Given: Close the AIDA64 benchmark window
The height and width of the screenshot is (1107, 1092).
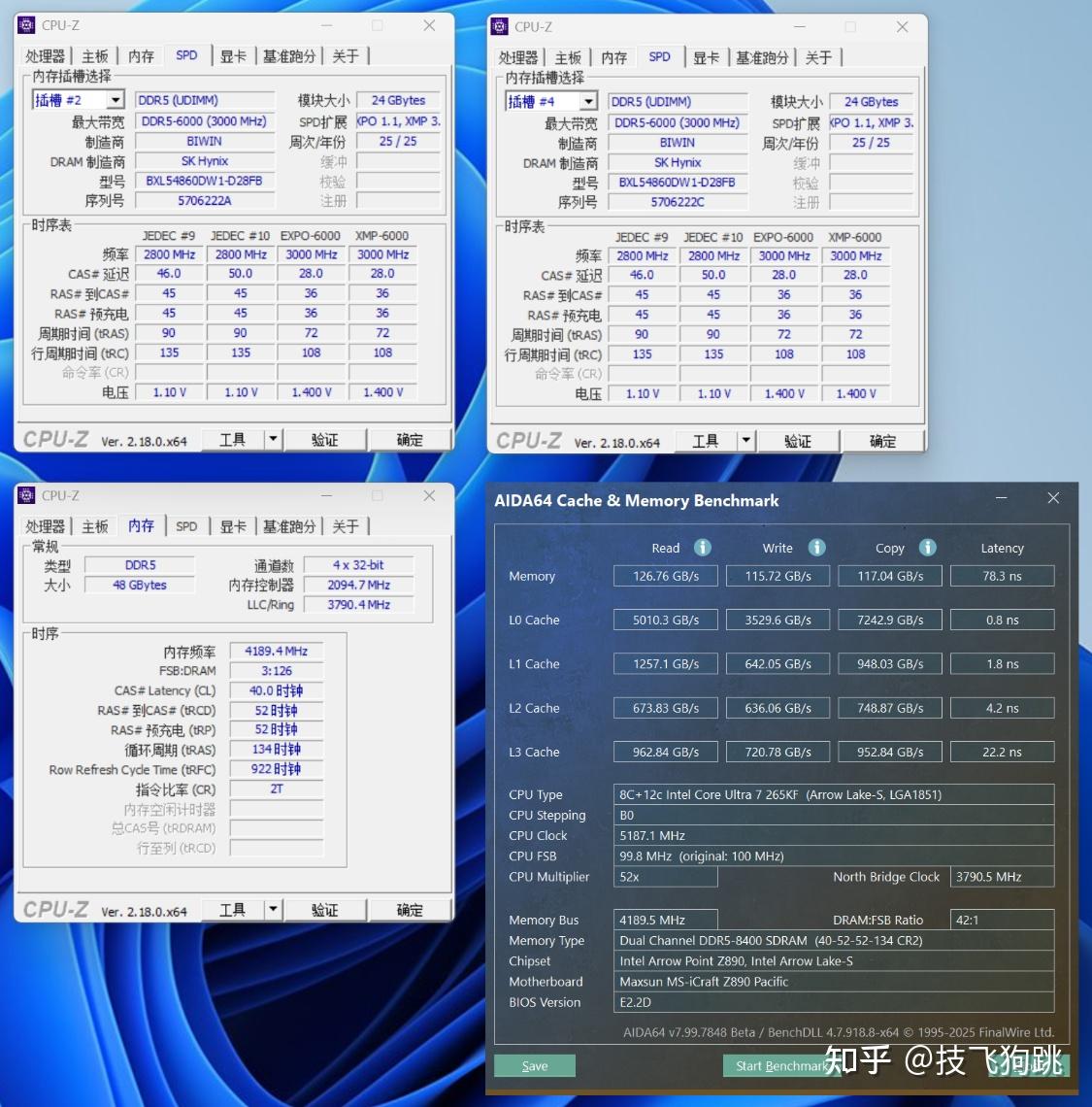Looking at the screenshot, I should pos(1053,498).
